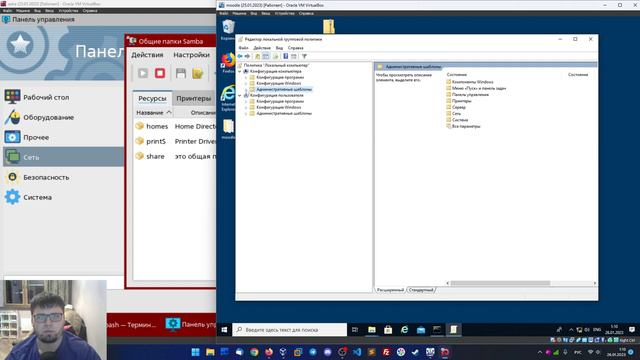This screenshot has height=360, width=640.
Task: Open Mail app on guest taskbar
Action: coord(421,330)
